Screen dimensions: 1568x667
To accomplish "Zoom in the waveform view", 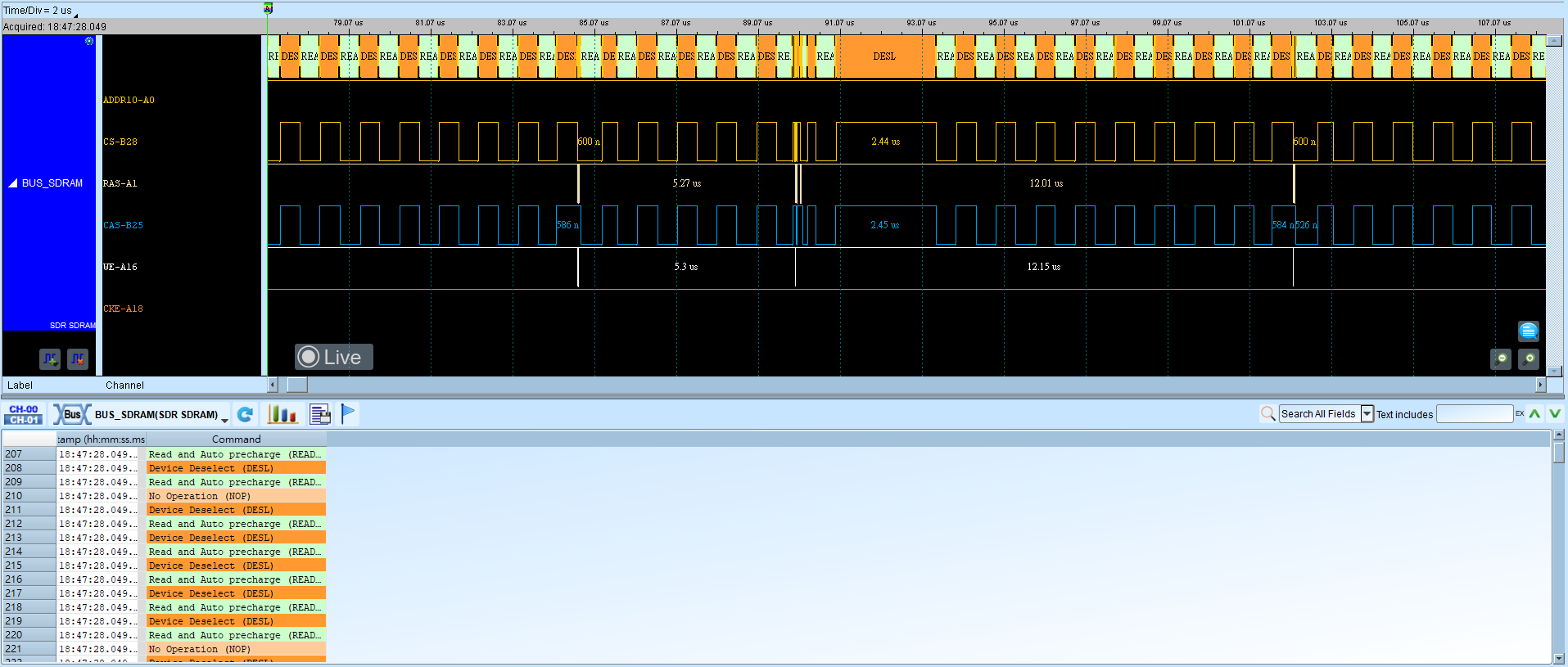I will pos(1529,358).
